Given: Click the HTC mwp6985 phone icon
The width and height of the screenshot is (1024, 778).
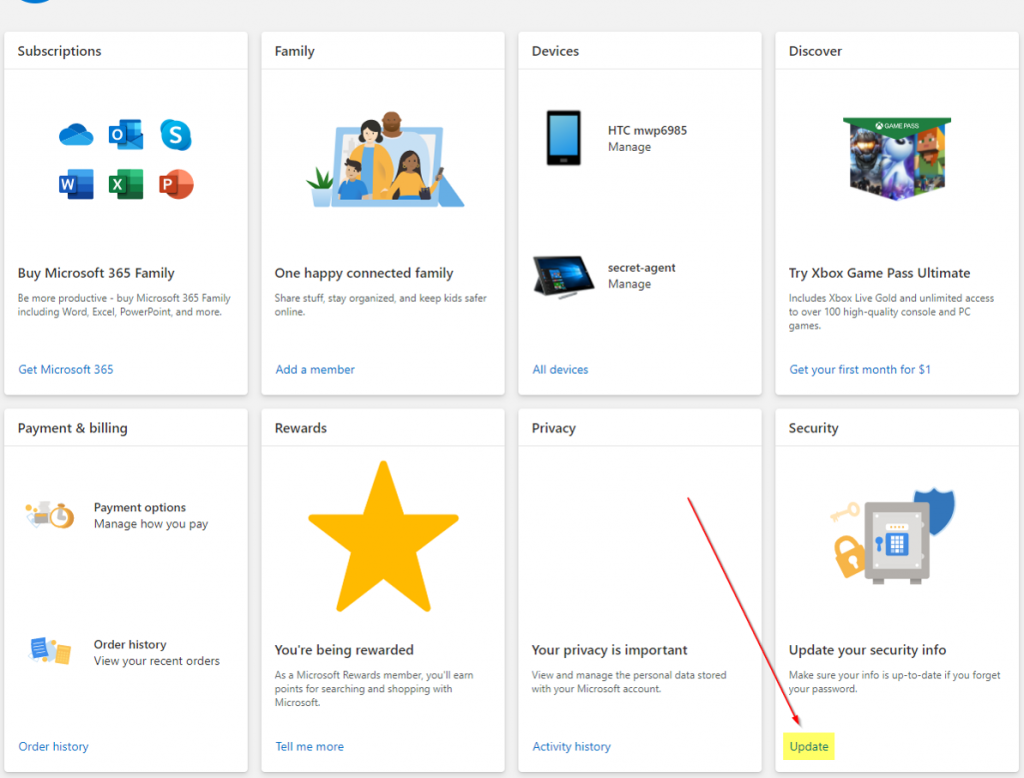Looking at the screenshot, I should tap(564, 138).
